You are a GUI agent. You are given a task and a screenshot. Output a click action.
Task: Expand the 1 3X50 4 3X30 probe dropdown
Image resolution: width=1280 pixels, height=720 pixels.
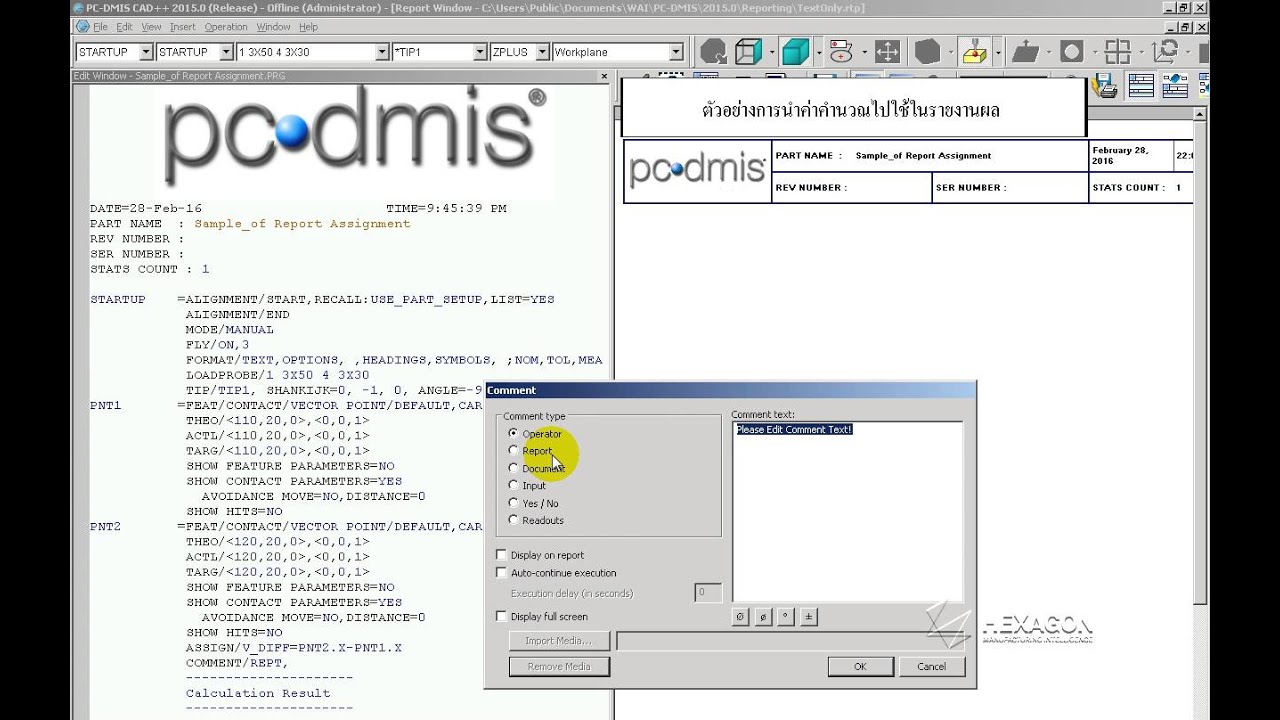pyautogui.click(x=382, y=52)
